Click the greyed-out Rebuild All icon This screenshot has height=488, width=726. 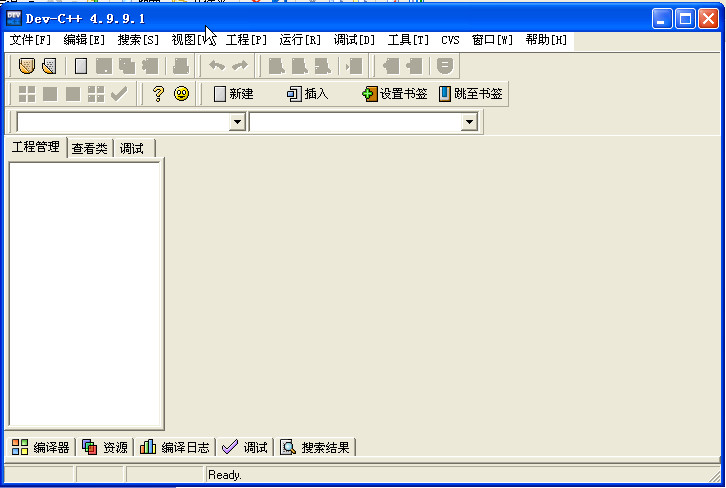click(x=96, y=94)
